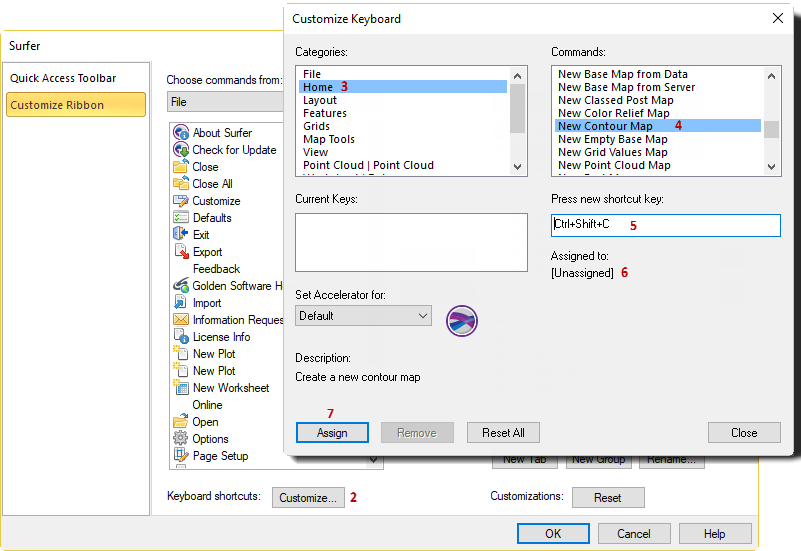Click the Information Request envelope icon
Viewport: 801px width, 551px height.
tap(181, 320)
